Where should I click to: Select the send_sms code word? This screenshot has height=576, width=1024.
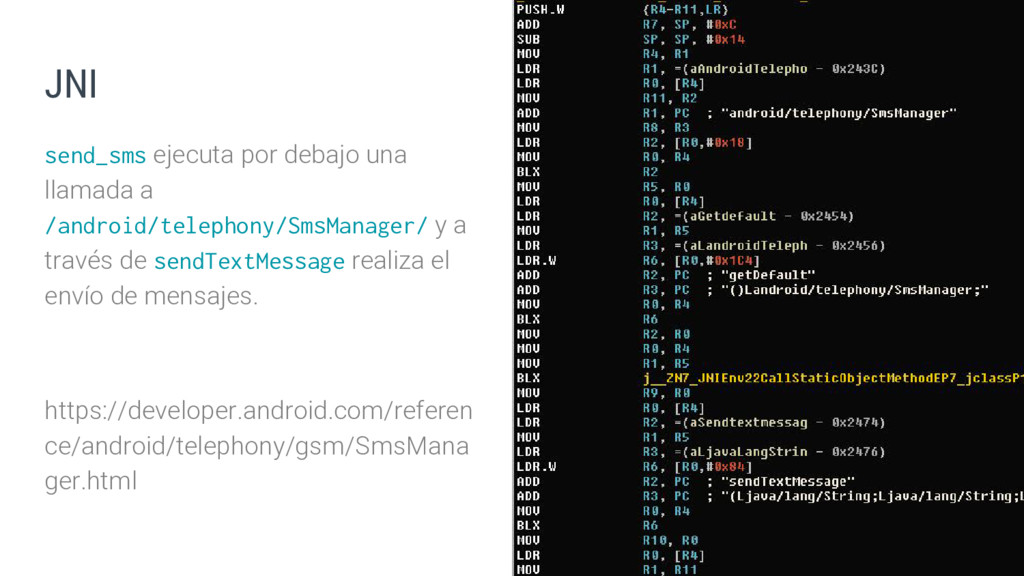click(95, 156)
